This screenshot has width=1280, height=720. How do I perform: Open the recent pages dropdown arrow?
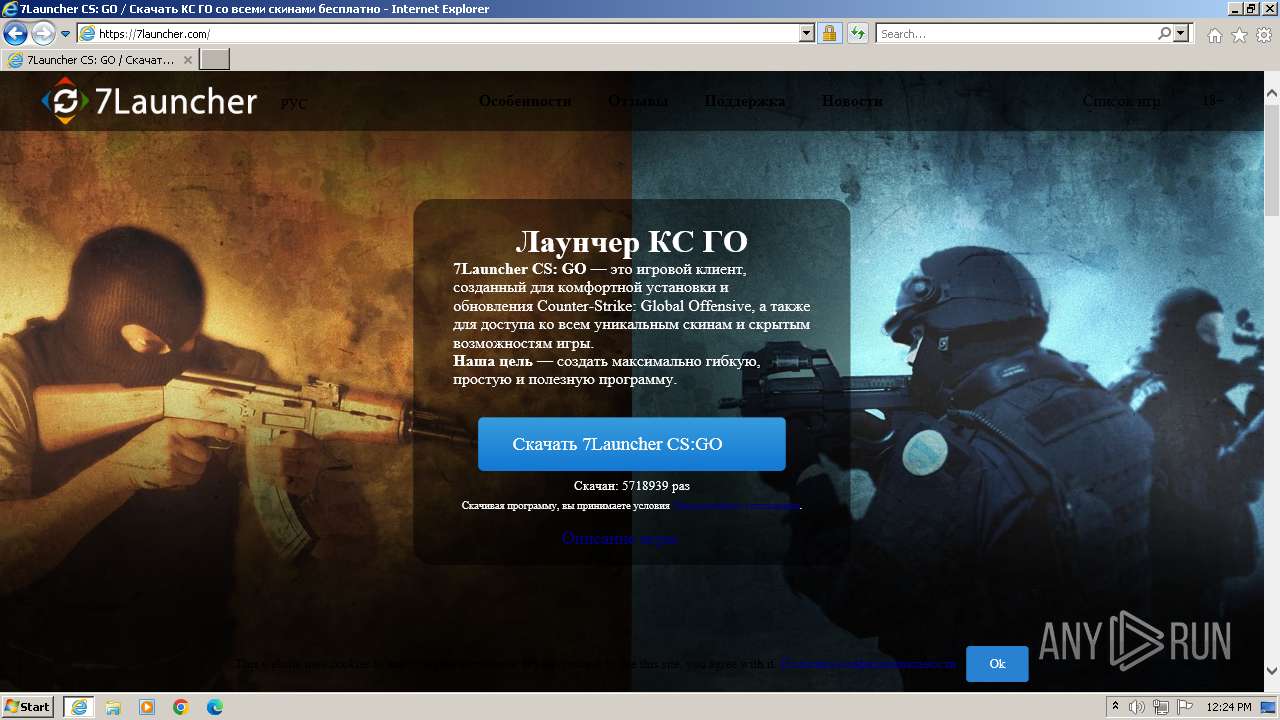coord(66,34)
